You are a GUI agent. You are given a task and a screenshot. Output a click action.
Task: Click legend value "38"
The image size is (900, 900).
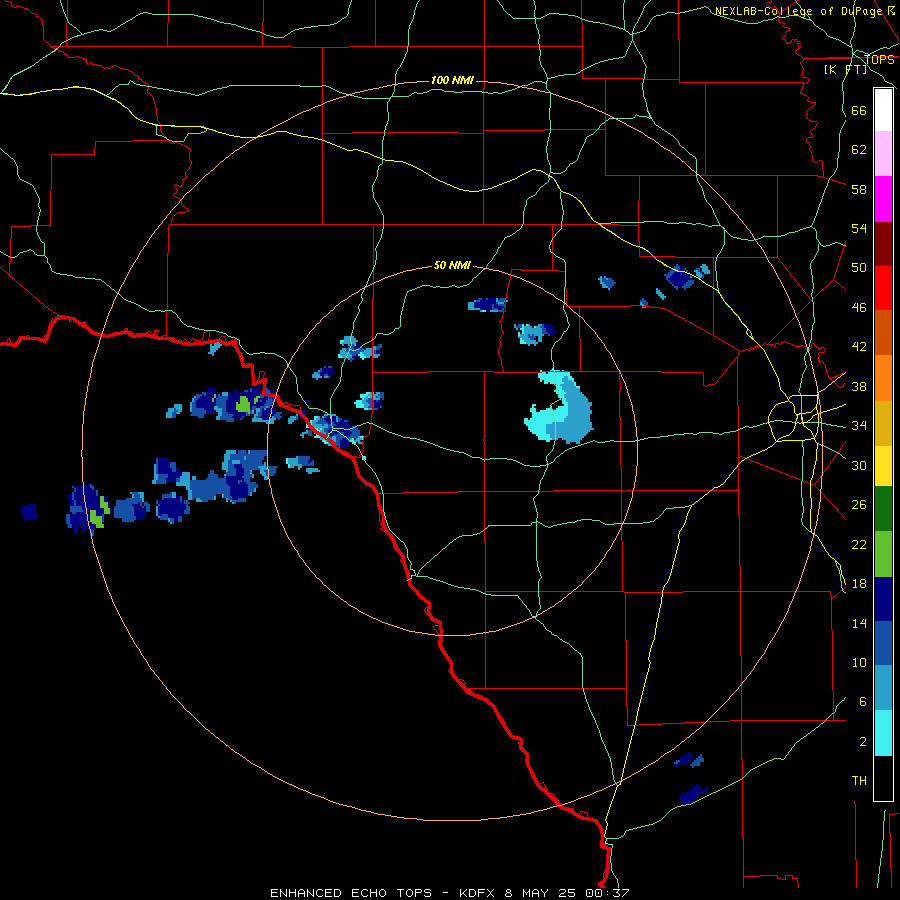click(859, 386)
